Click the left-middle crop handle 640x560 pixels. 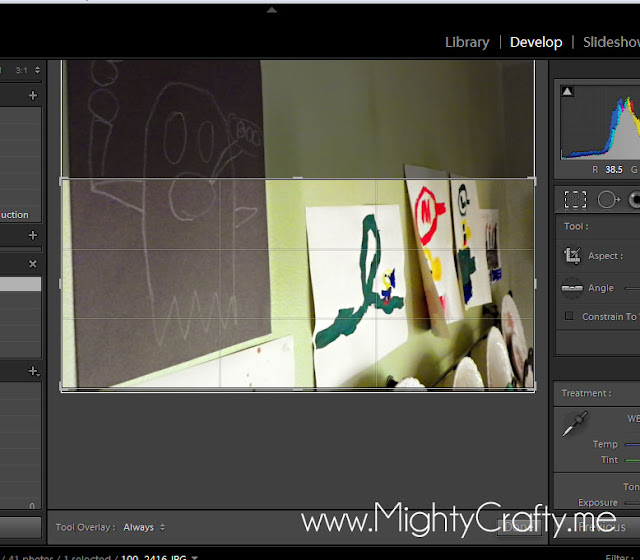60,284
